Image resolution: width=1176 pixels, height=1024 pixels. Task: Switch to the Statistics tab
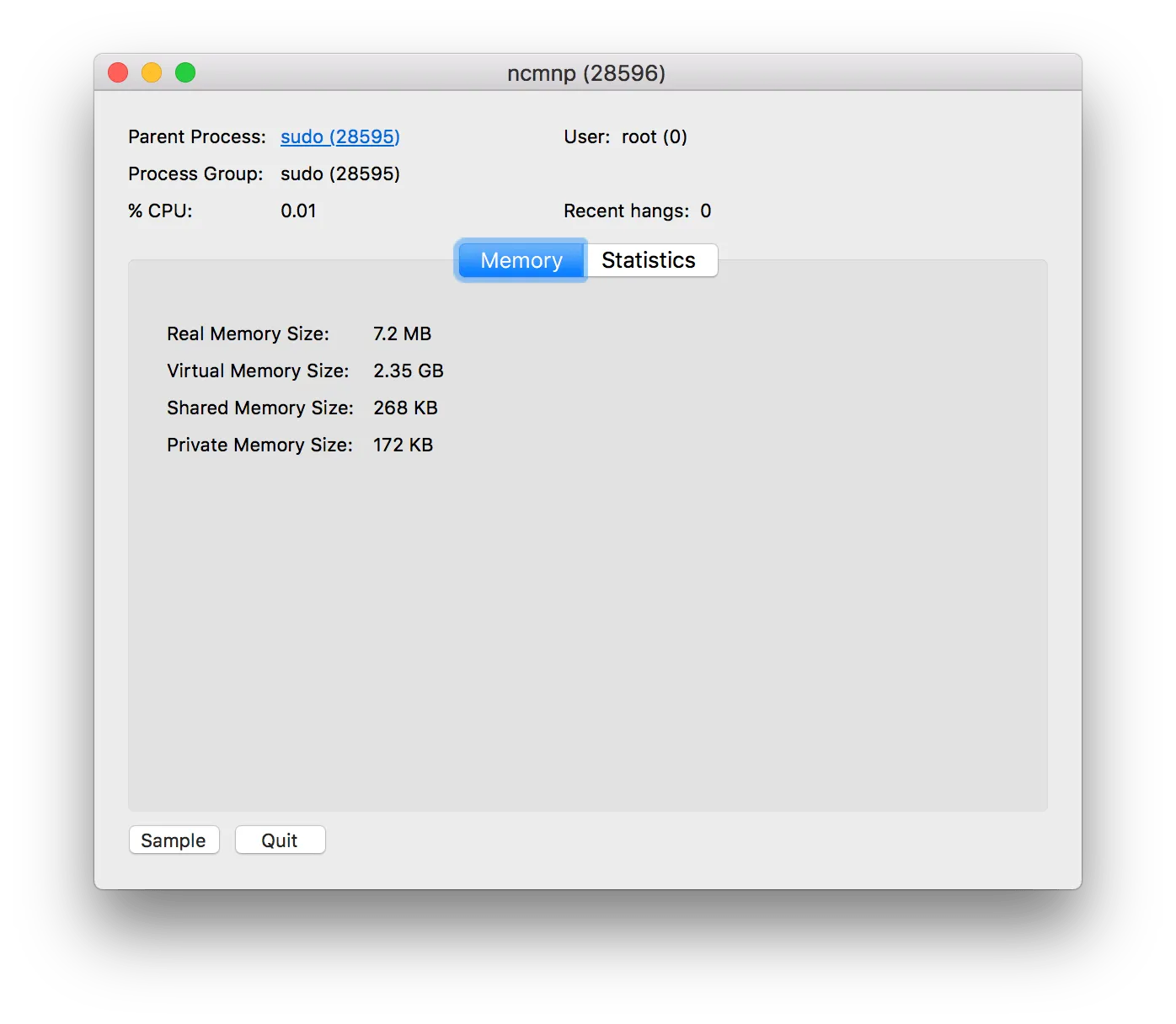point(649,260)
